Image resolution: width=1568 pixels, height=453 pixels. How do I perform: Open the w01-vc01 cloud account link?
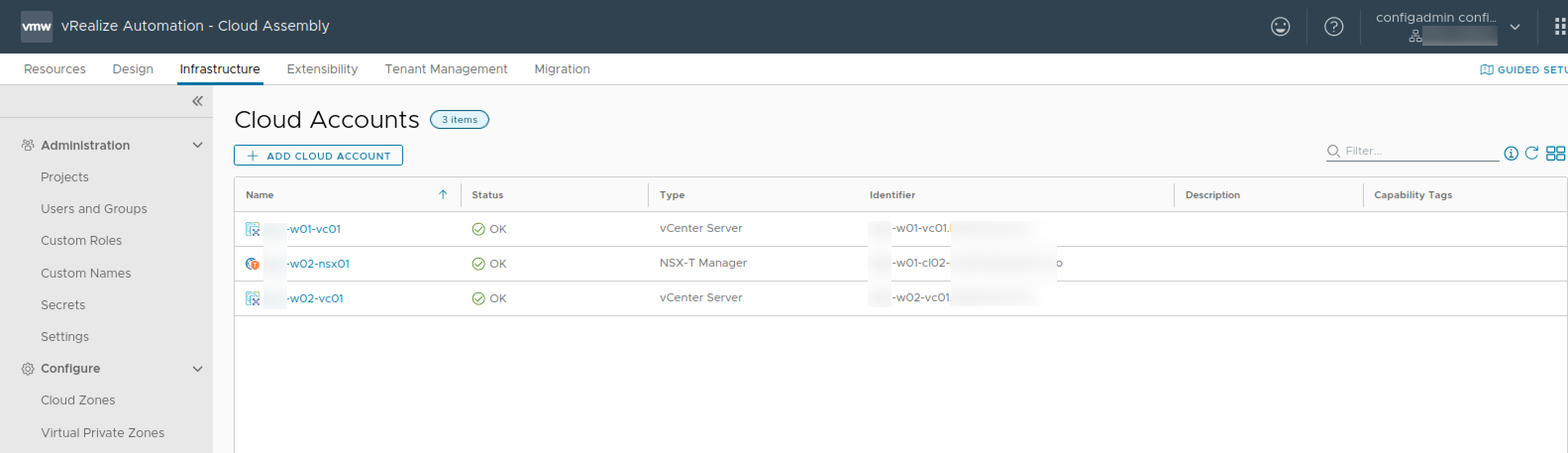pos(314,229)
